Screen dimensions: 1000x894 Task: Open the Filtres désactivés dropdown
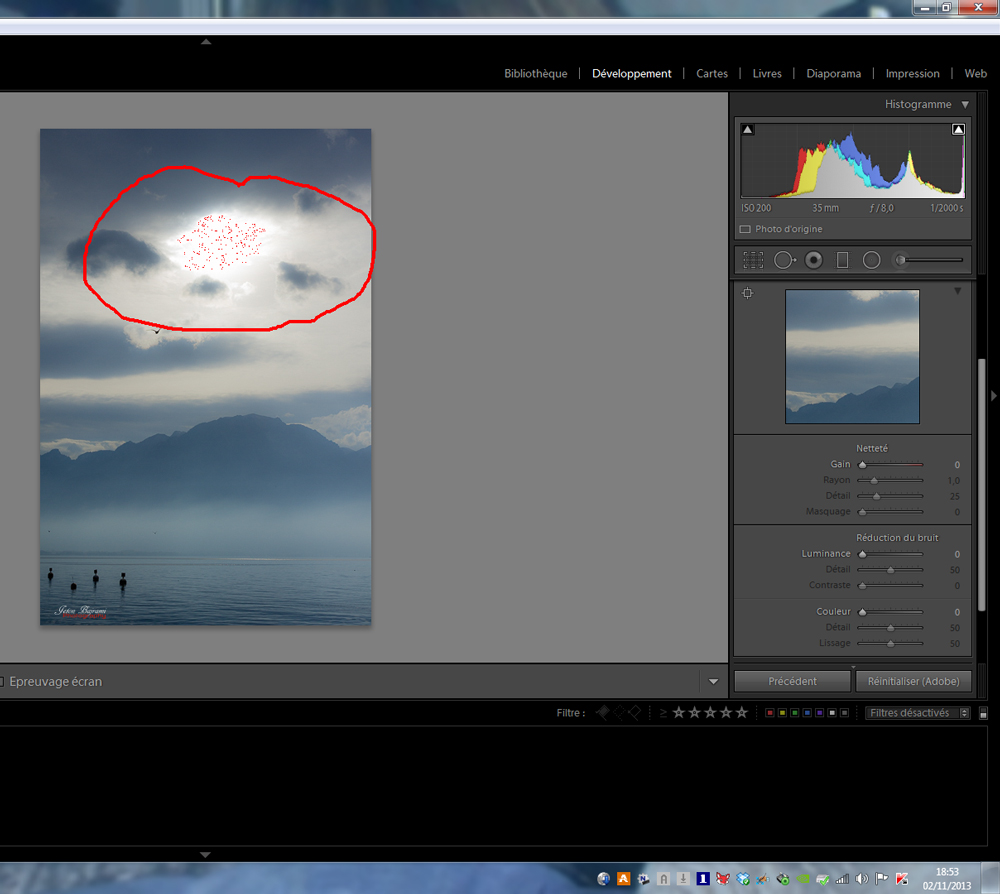pos(918,713)
